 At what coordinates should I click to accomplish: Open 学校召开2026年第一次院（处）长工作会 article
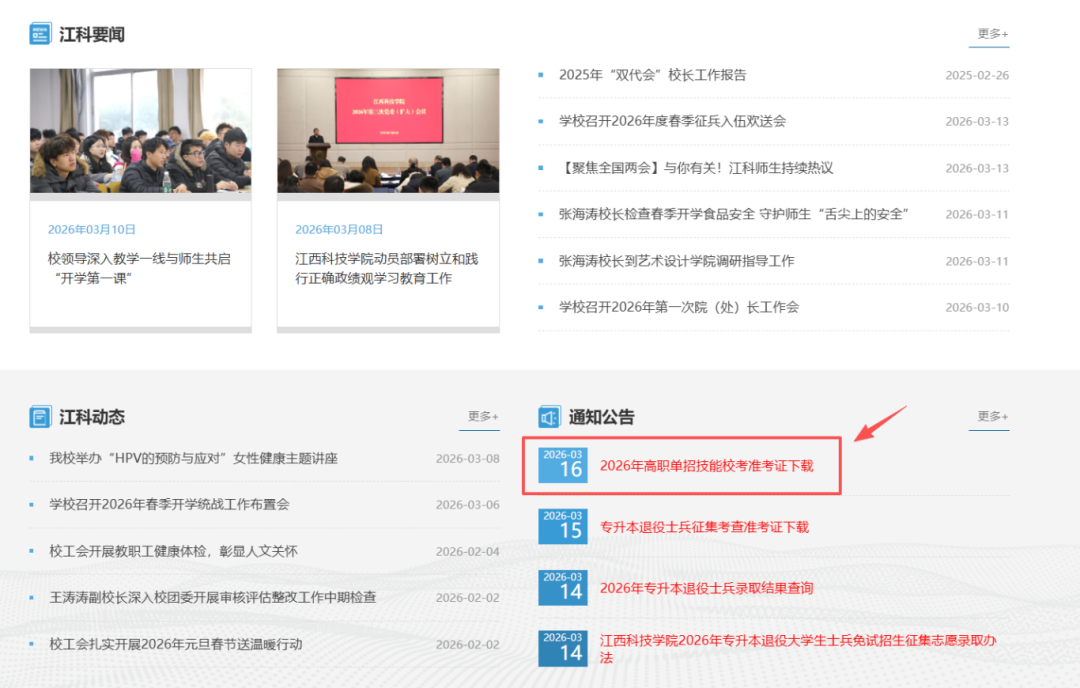point(679,307)
